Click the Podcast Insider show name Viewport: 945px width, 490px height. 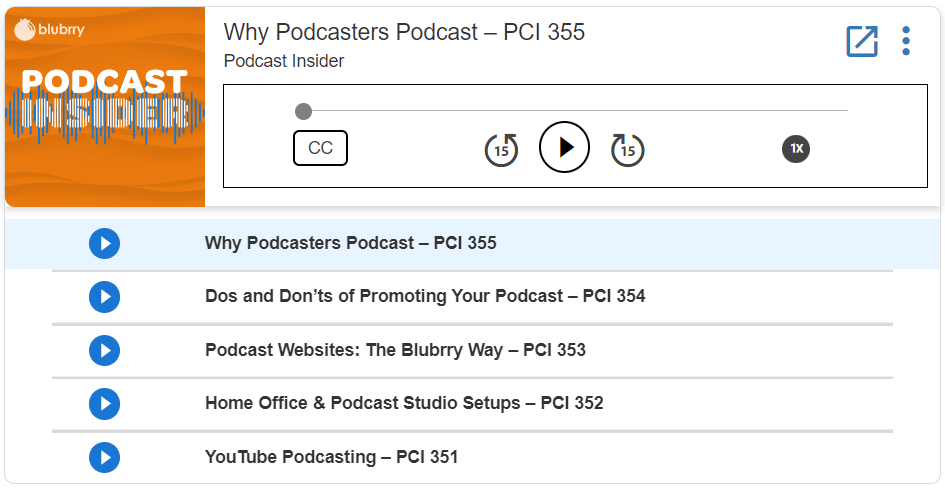tap(284, 61)
